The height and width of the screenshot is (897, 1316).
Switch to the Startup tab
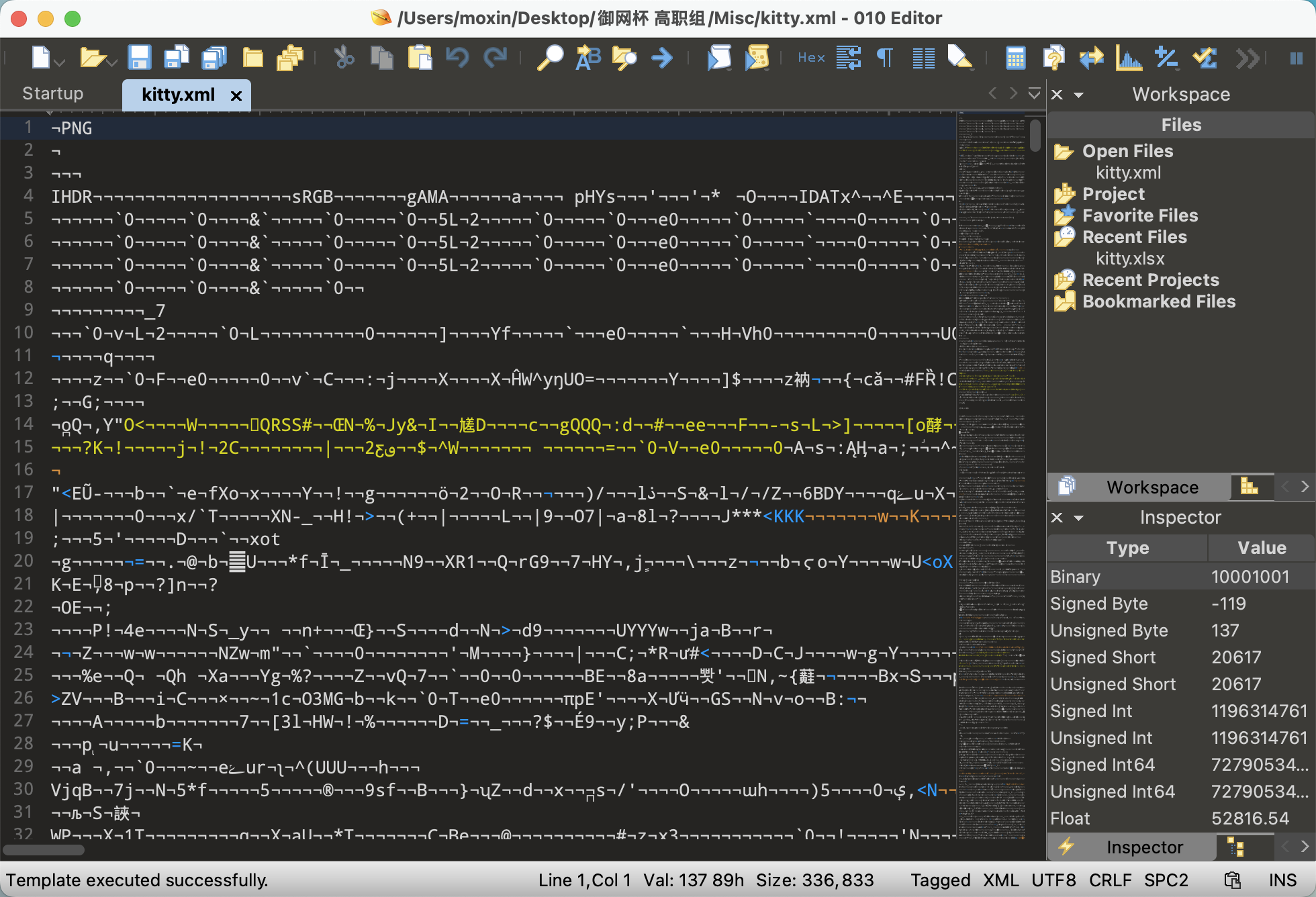point(52,94)
